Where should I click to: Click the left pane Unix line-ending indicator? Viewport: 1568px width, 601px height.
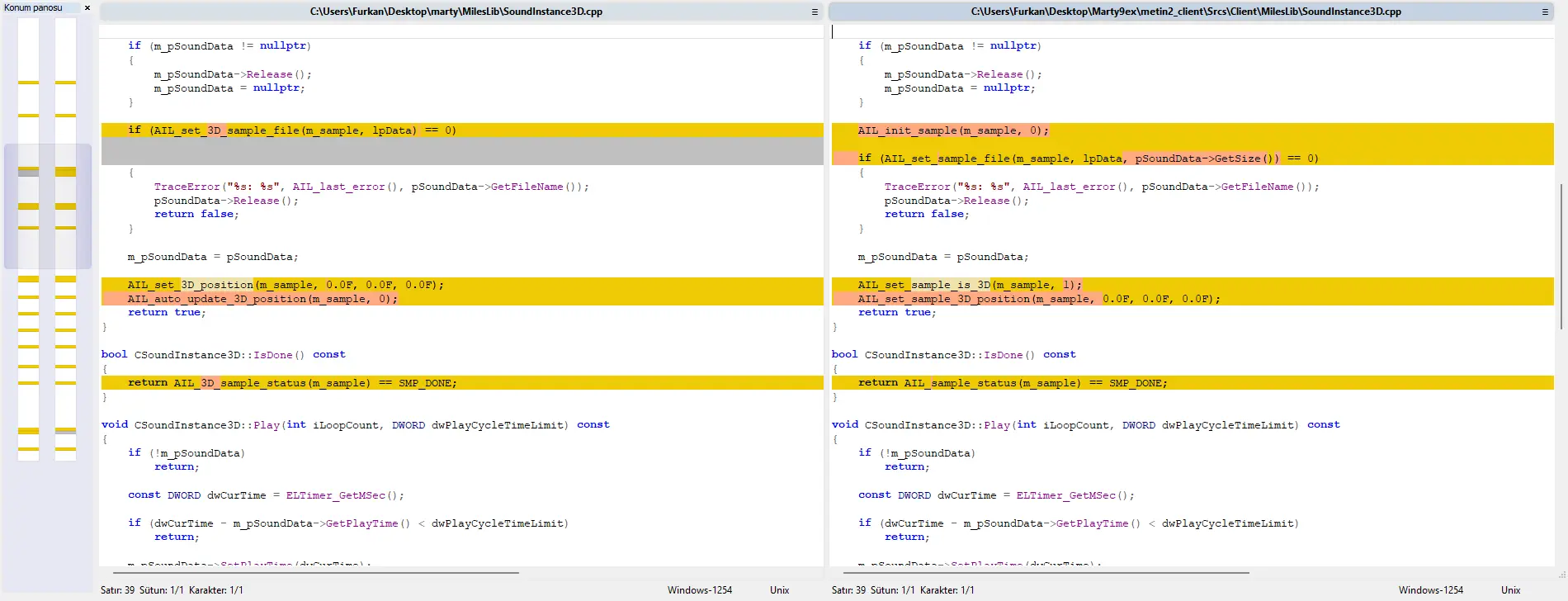click(780, 590)
